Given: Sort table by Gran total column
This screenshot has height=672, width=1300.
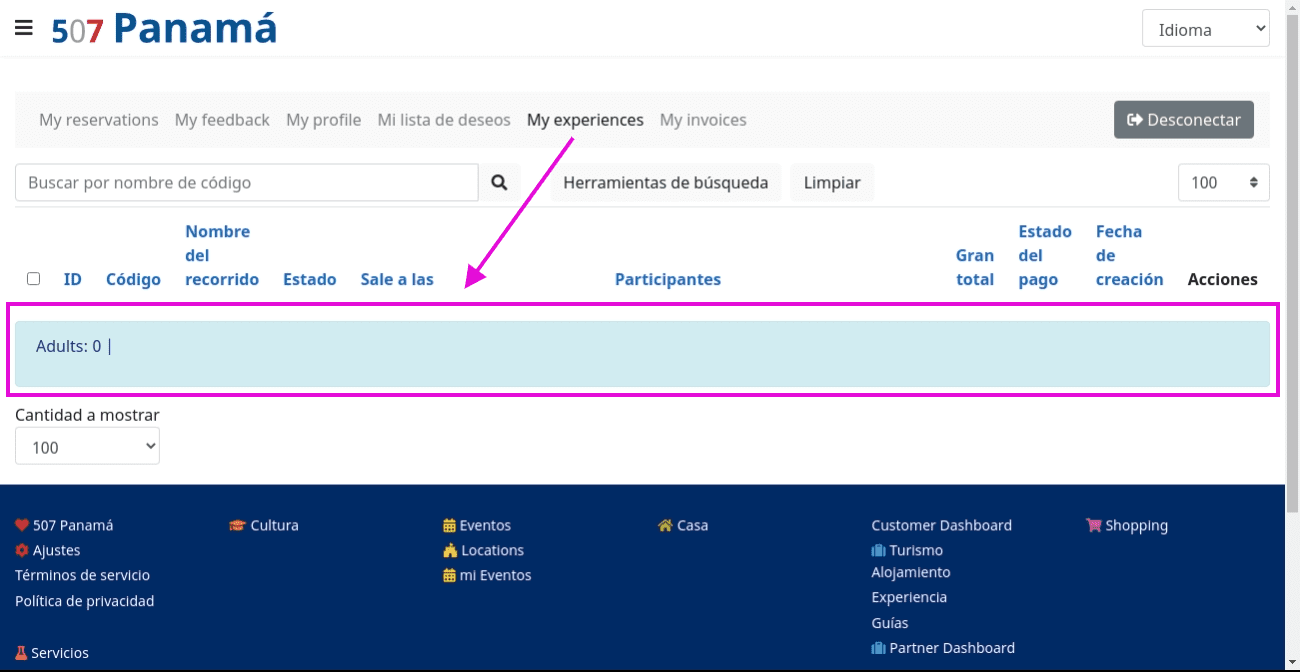Looking at the screenshot, I should pos(975,267).
